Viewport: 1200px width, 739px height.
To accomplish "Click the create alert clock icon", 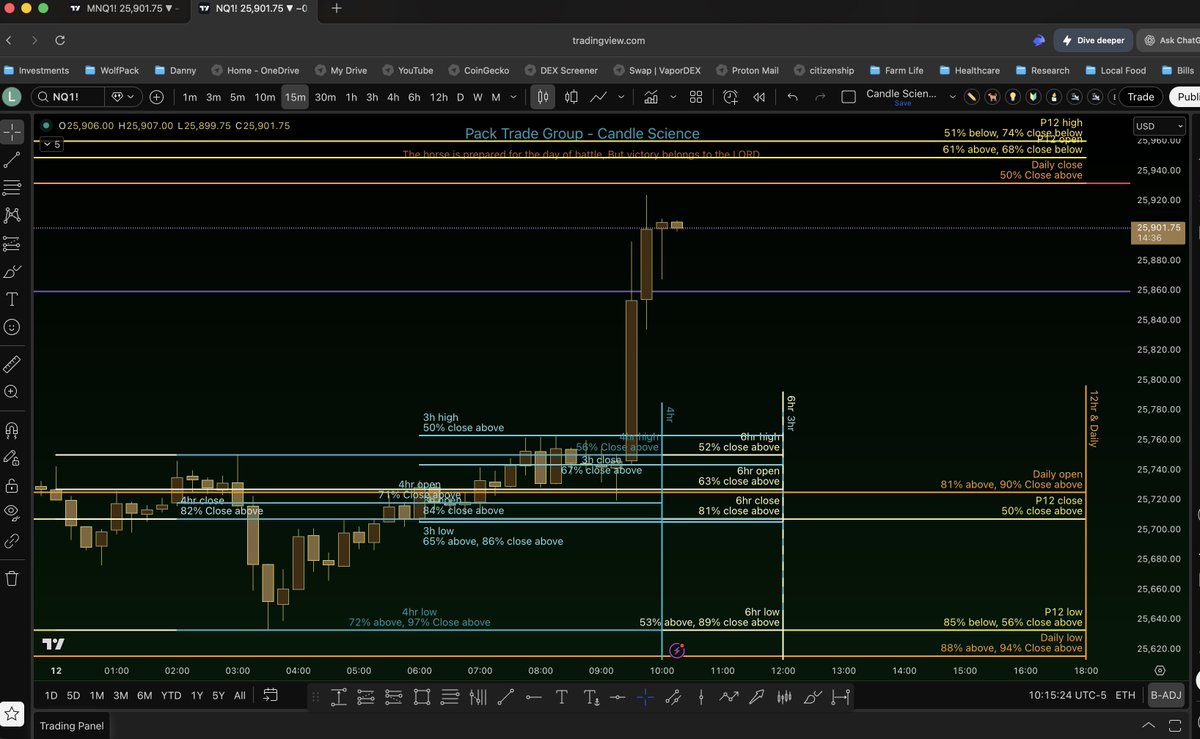I will click(730, 97).
